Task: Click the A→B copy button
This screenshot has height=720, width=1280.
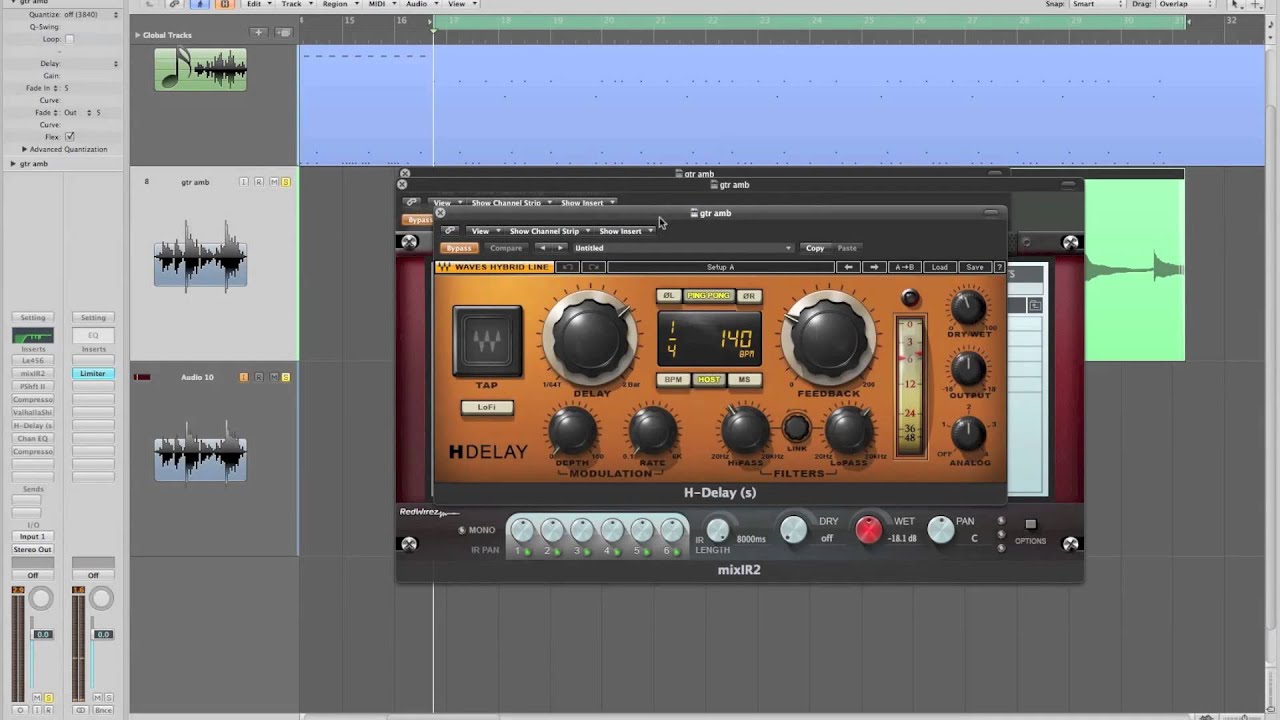Action: click(x=905, y=267)
